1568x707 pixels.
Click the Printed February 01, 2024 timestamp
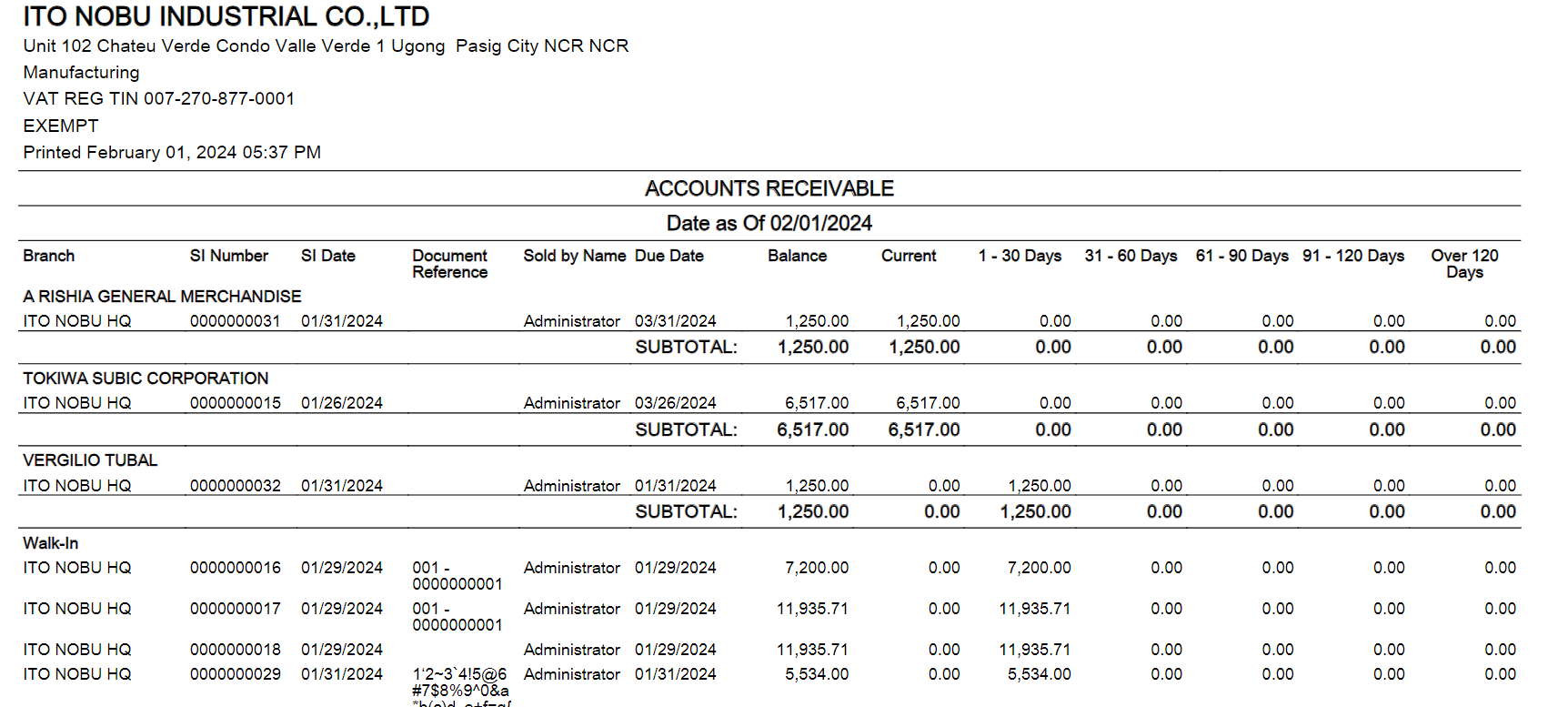tap(172, 152)
